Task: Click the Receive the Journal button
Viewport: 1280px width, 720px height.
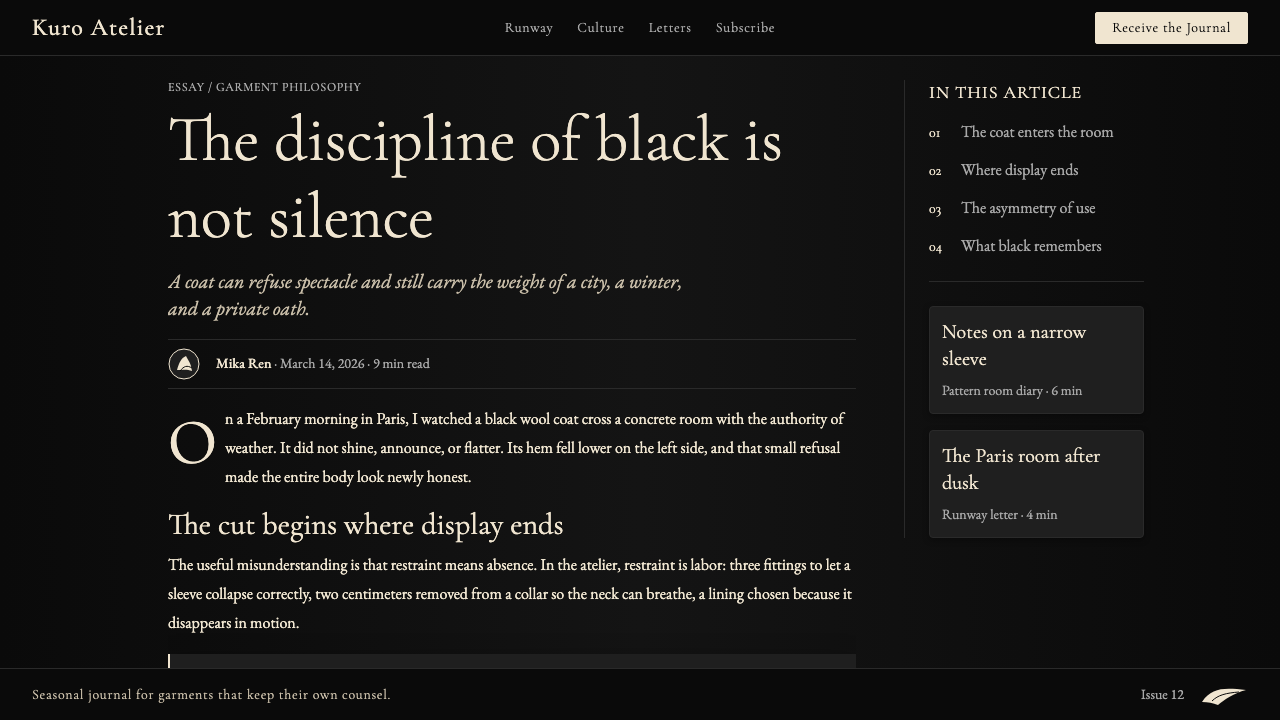Action: pyautogui.click(x=1171, y=28)
